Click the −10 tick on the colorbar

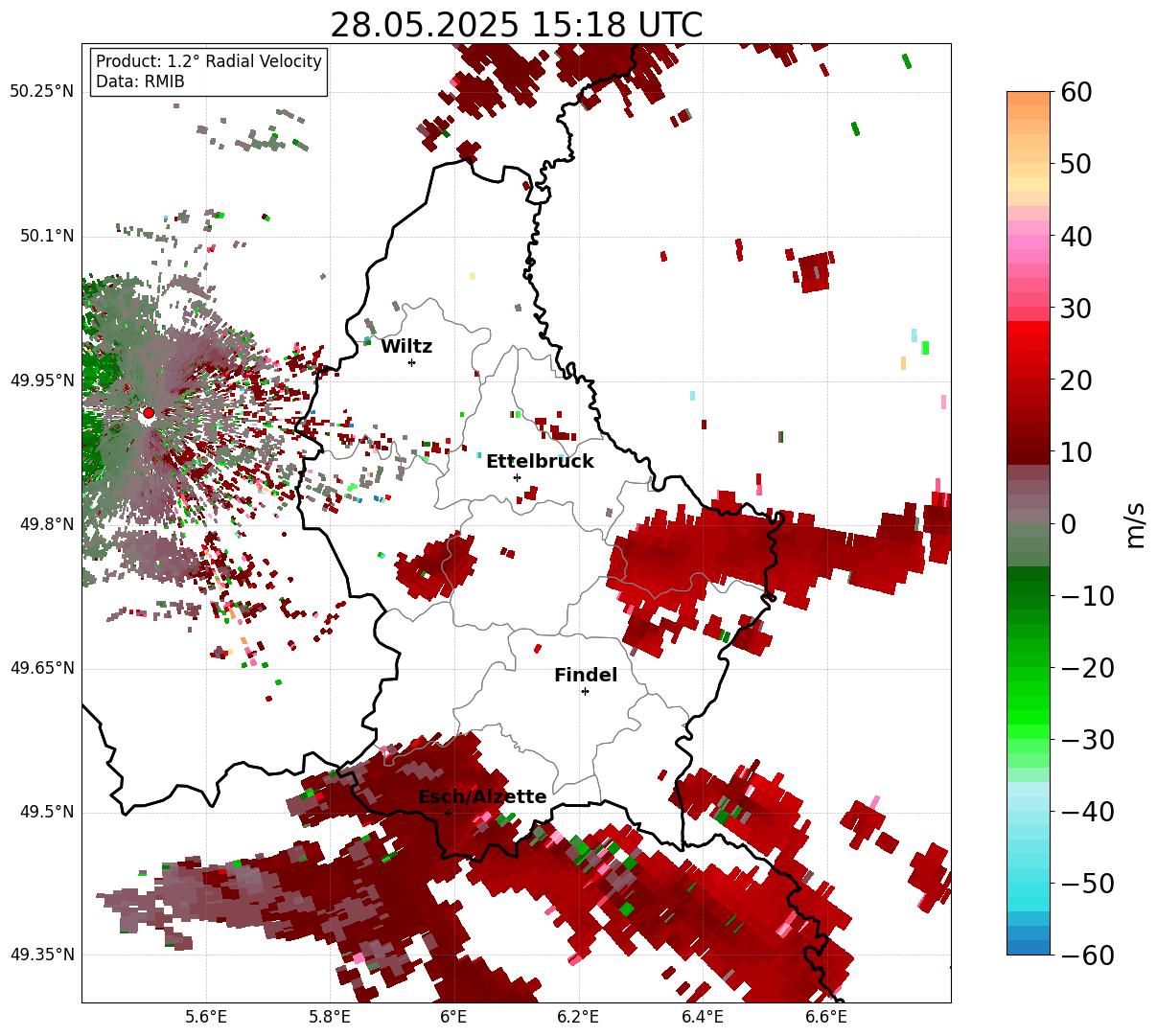tap(1087, 595)
